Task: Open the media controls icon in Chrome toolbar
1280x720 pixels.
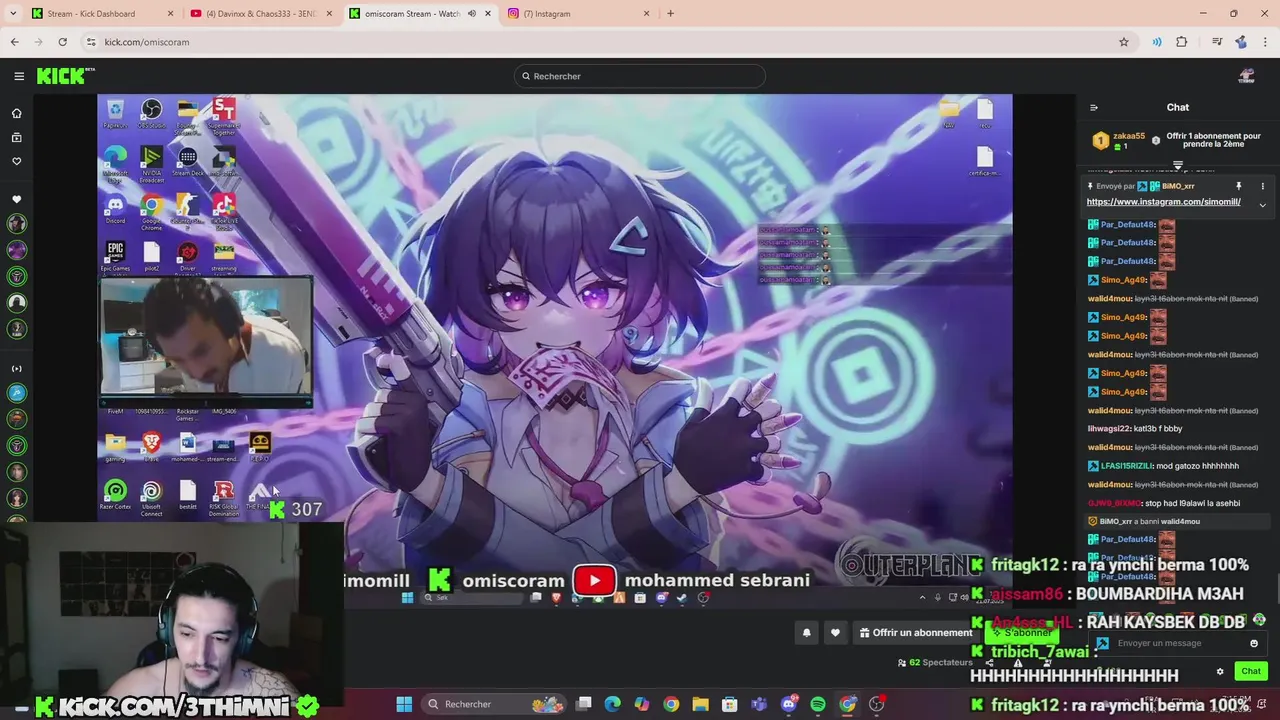Action: point(1216,42)
